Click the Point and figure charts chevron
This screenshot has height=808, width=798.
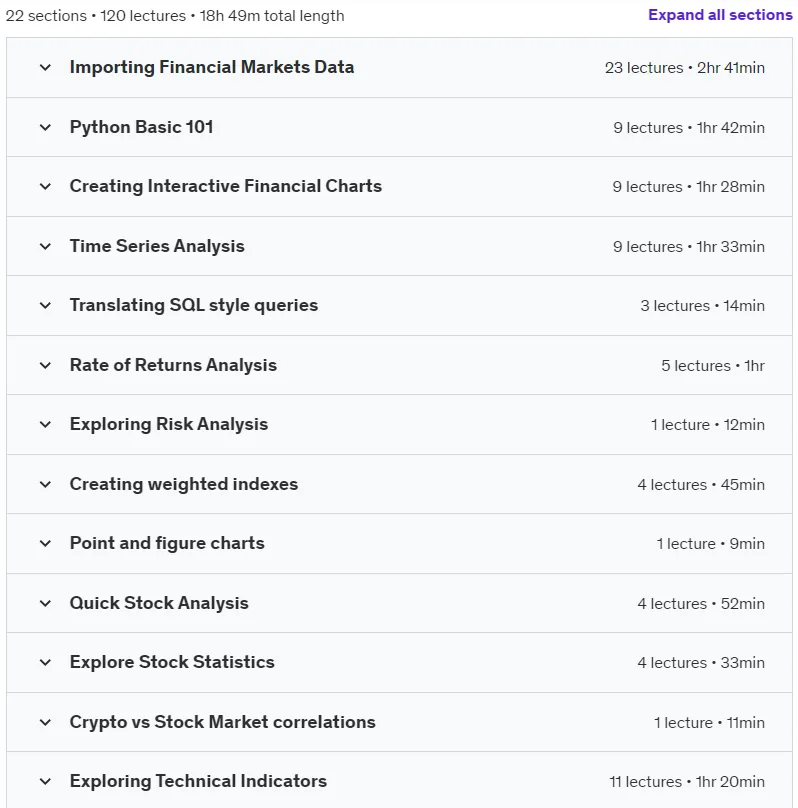point(45,544)
